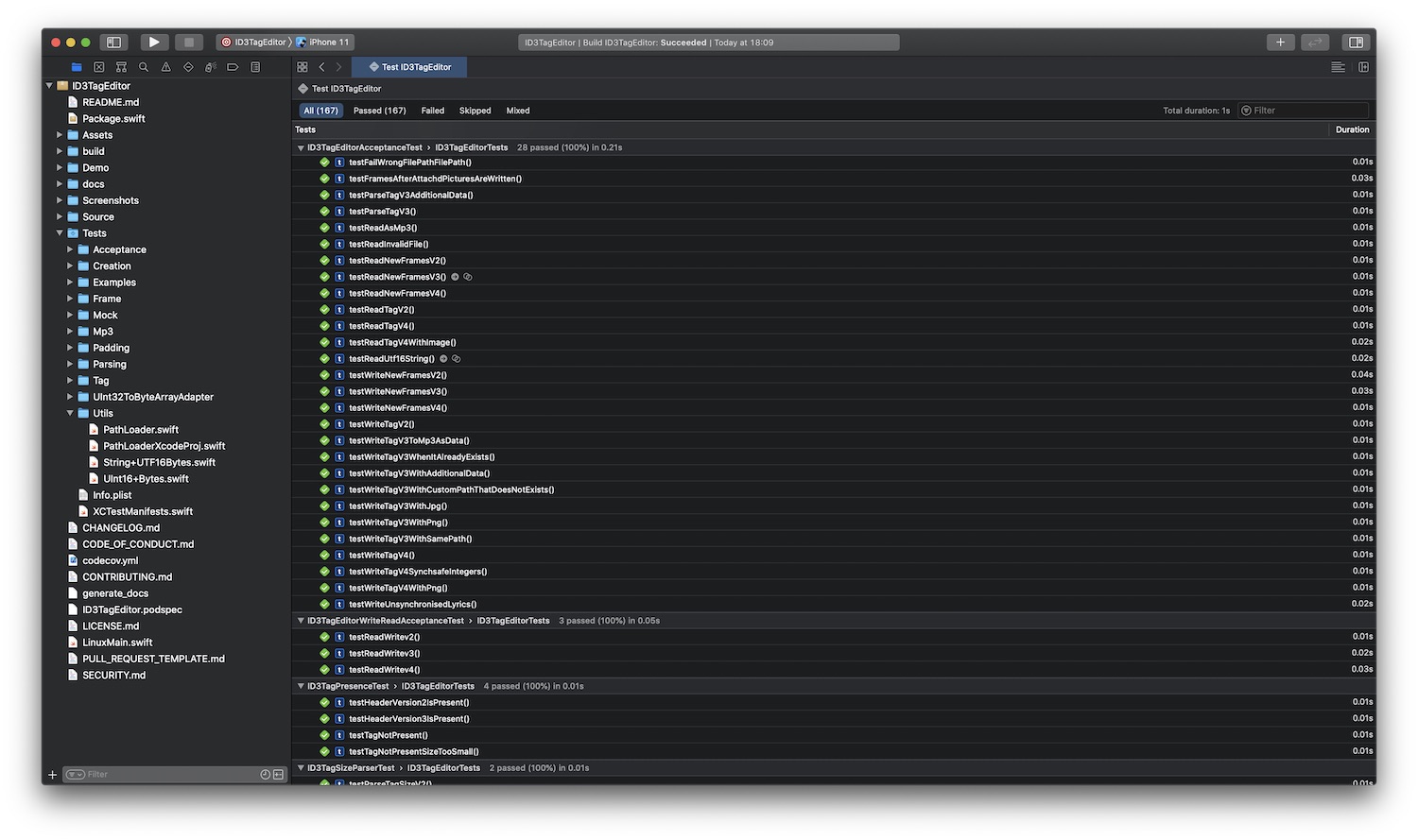
Task: Open the editor options lines icon
Action: coord(1338,67)
